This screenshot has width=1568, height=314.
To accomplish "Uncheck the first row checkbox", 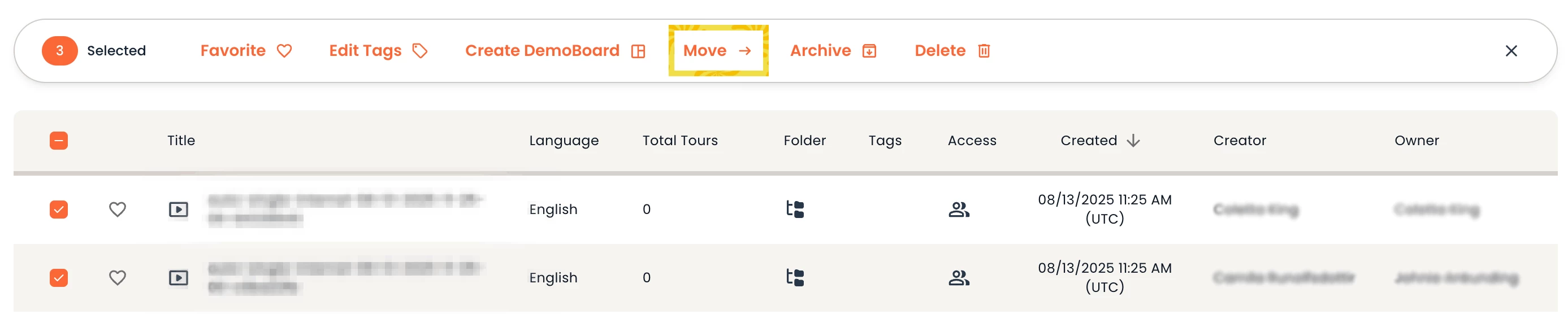I will click(x=59, y=210).
